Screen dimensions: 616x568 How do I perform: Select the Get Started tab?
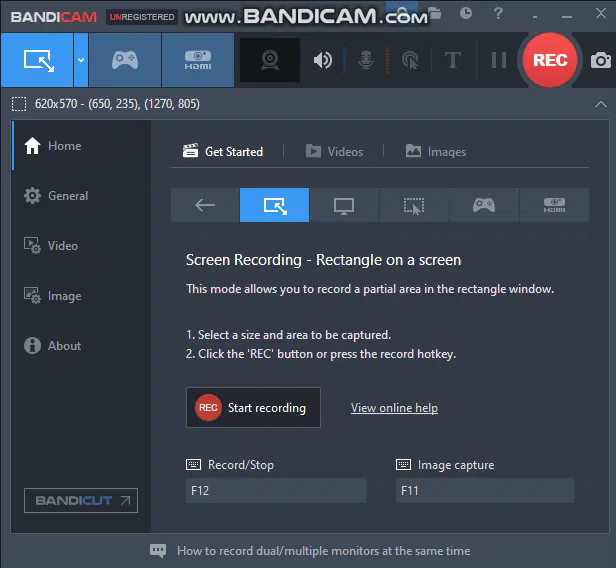[x=223, y=151]
